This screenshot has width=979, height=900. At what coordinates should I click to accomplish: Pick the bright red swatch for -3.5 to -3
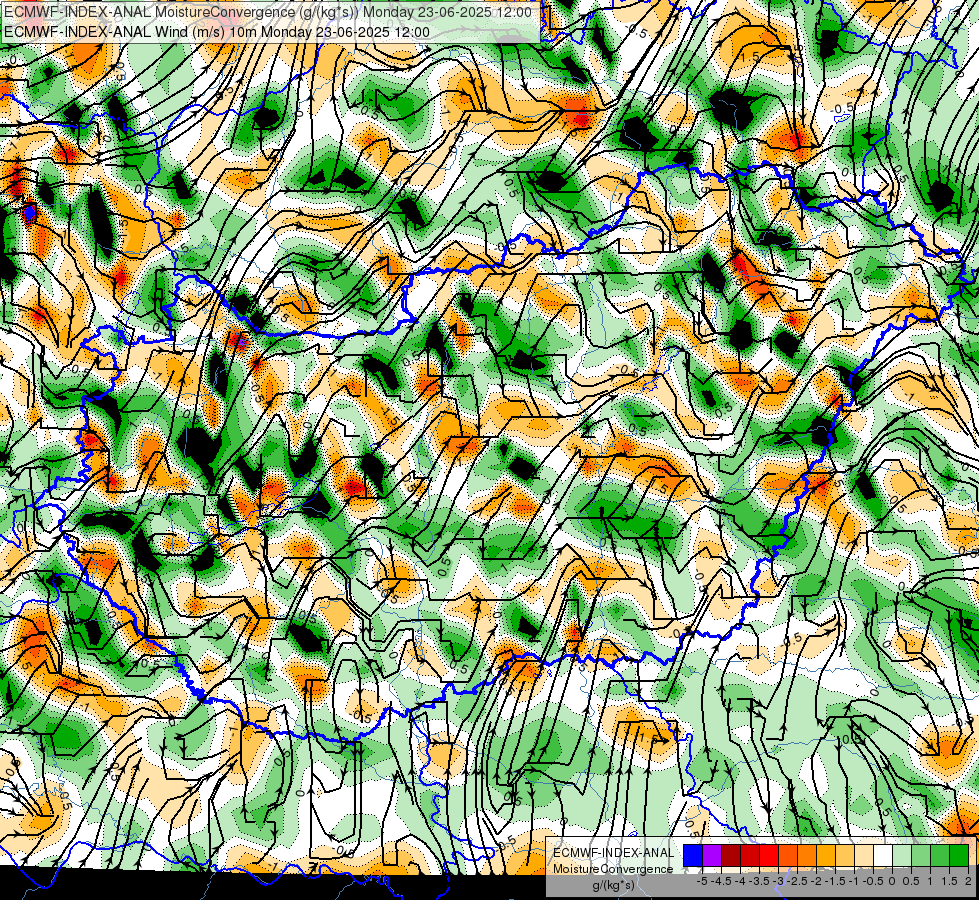(769, 855)
